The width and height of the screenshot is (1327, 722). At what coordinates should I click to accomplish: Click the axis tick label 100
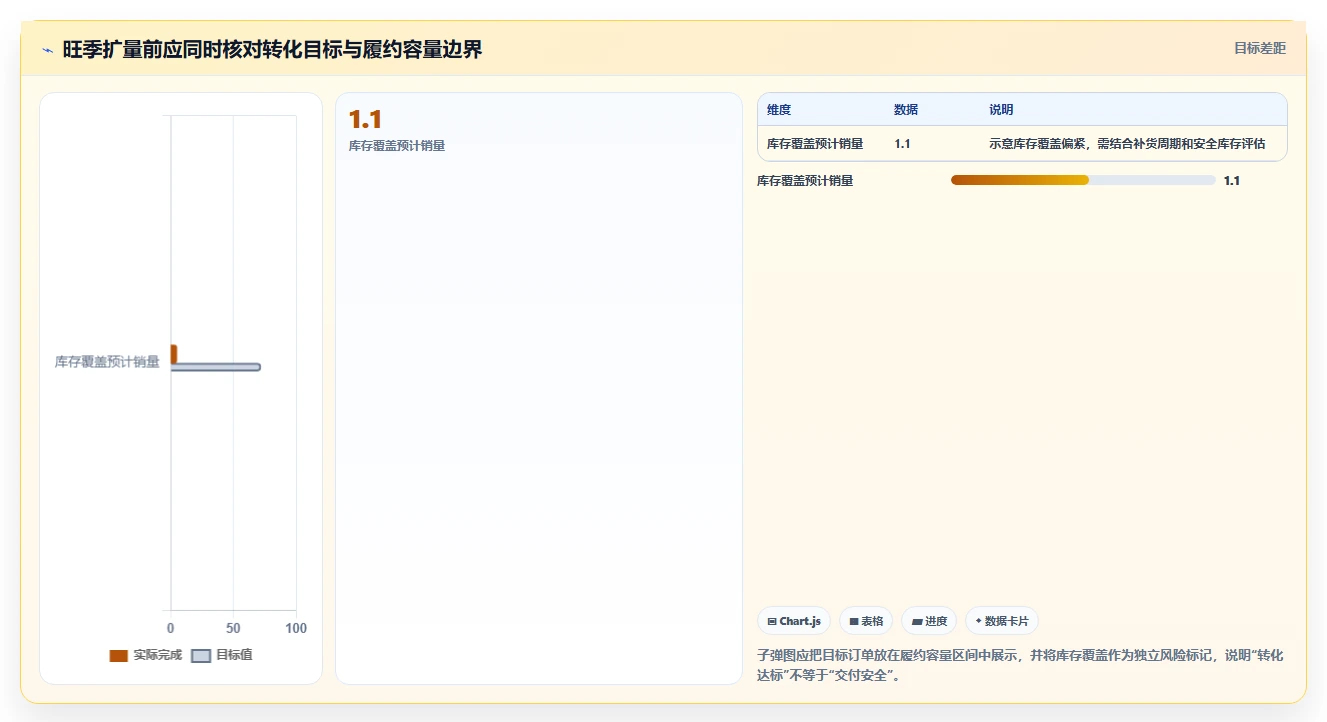(x=296, y=629)
